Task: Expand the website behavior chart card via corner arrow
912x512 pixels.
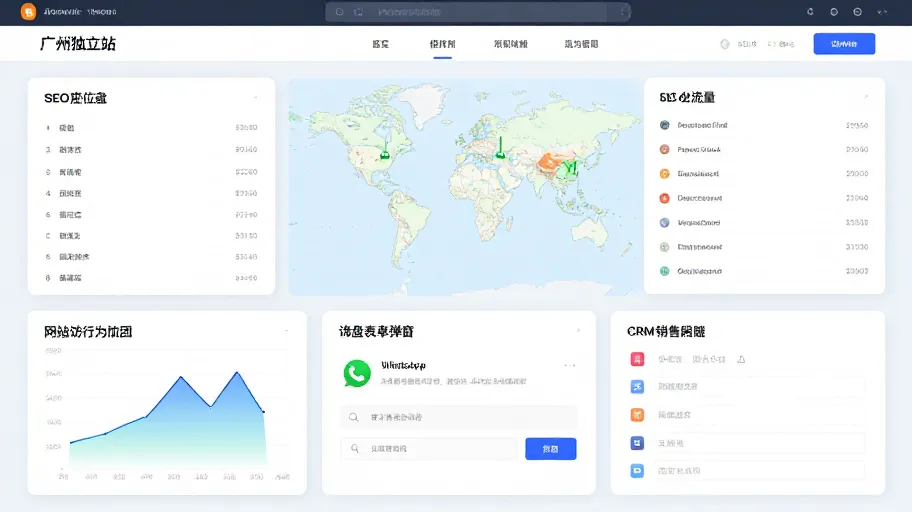Action: point(286,331)
